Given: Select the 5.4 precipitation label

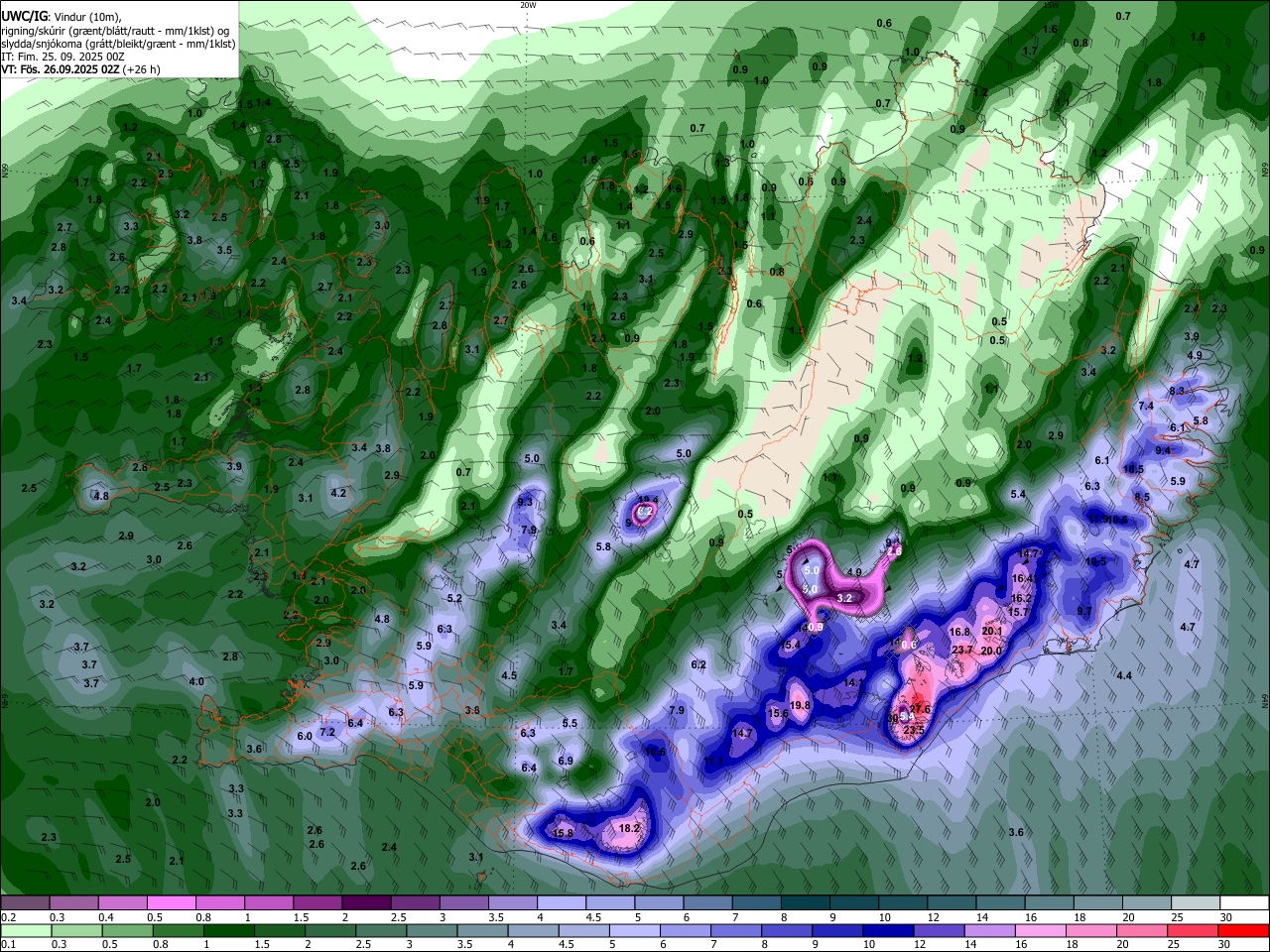Looking at the screenshot, I should (1018, 495).
